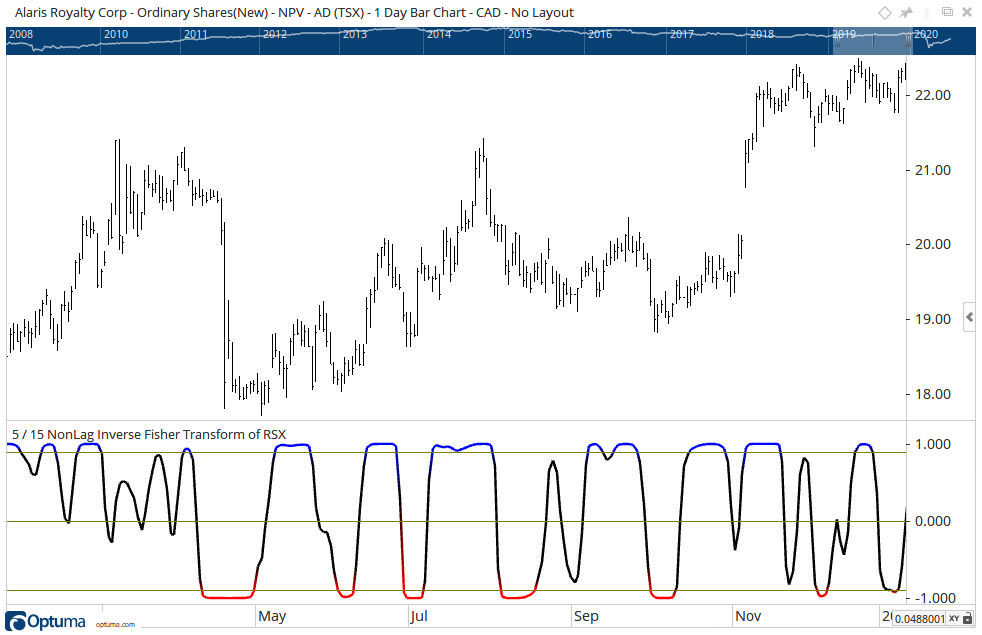Image resolution: width=982 pixels, height=635 pixels.
Task: Click 2014 in the overview timeline
Action: point(439,34)
